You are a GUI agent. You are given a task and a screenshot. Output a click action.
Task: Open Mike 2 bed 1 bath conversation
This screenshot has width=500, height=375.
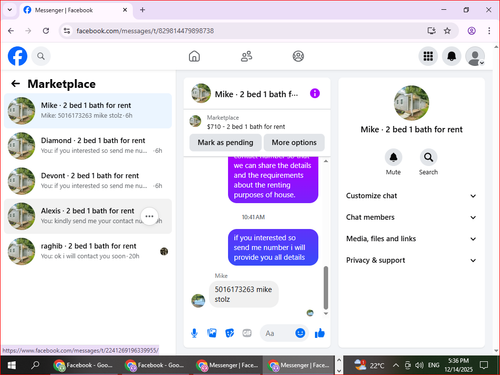[x=88, y=111]
